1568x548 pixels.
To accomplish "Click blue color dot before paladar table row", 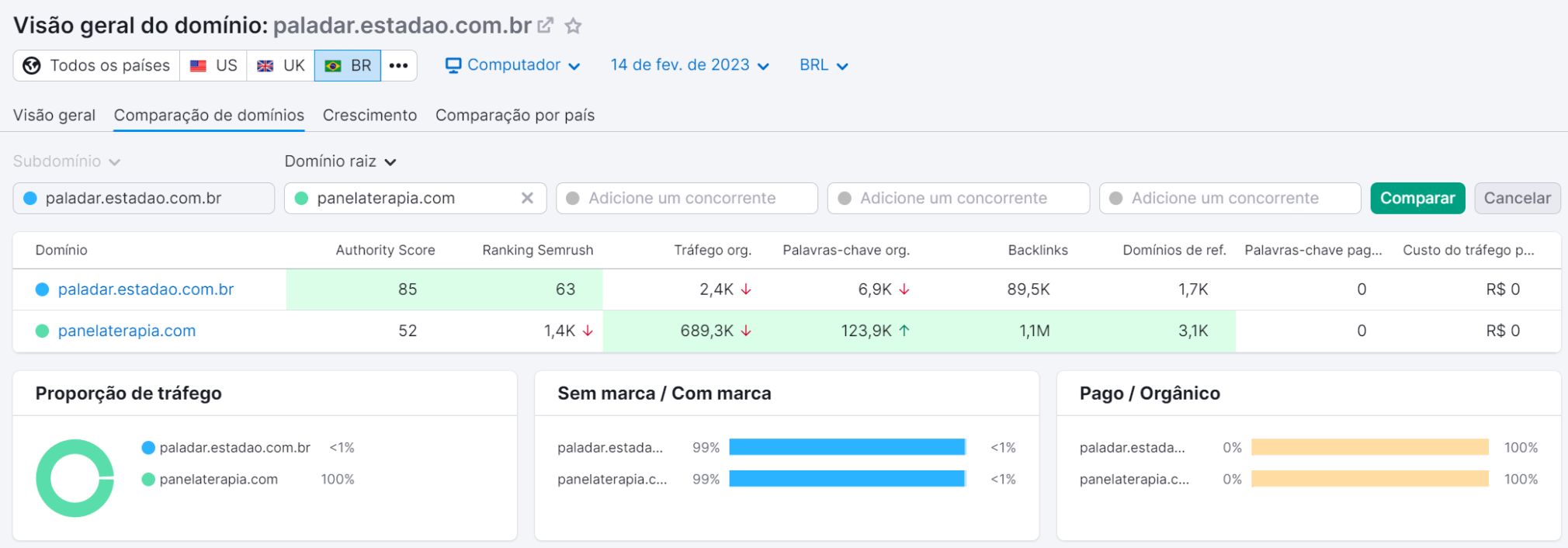I will 43,290.
